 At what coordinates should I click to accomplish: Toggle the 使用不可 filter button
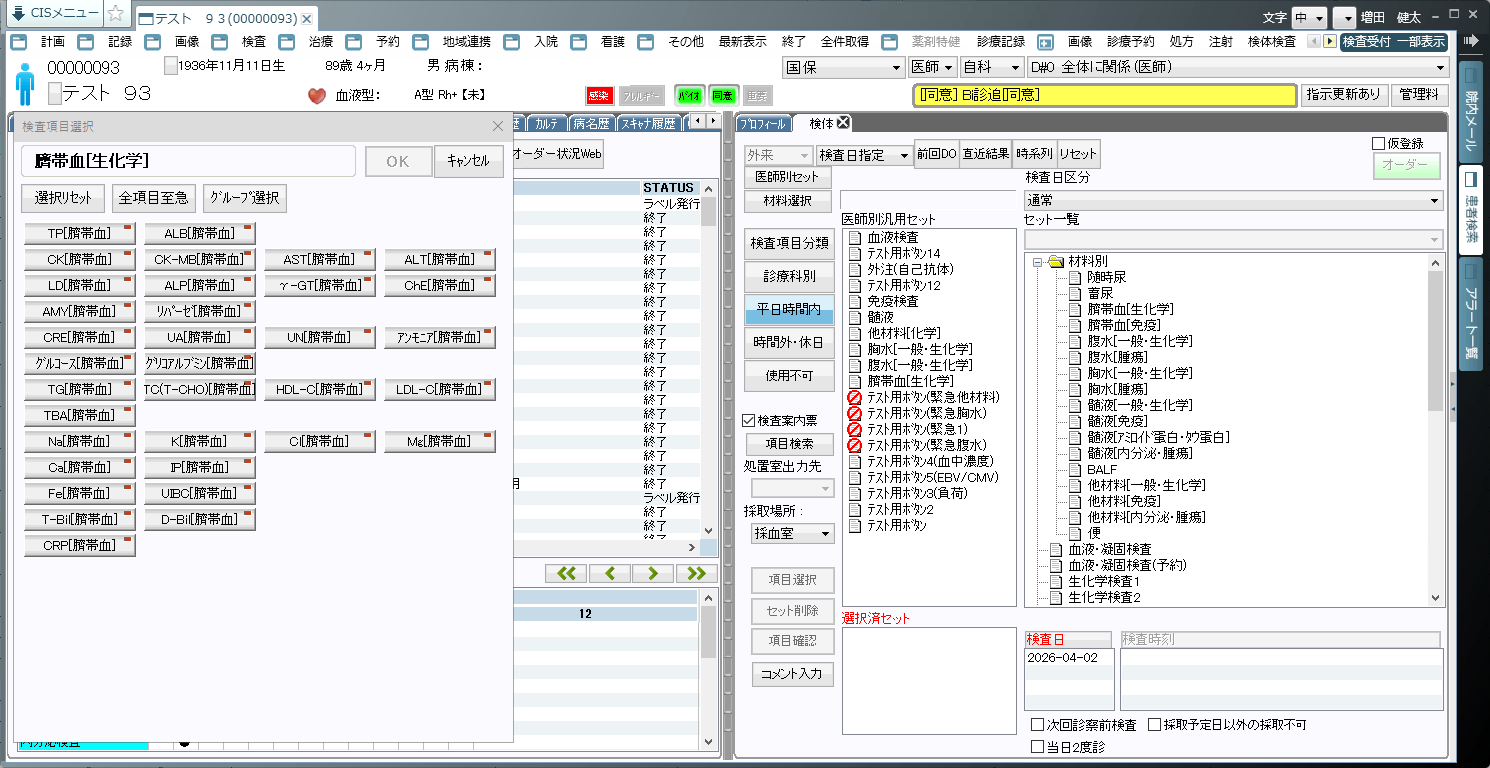(789, 375)
